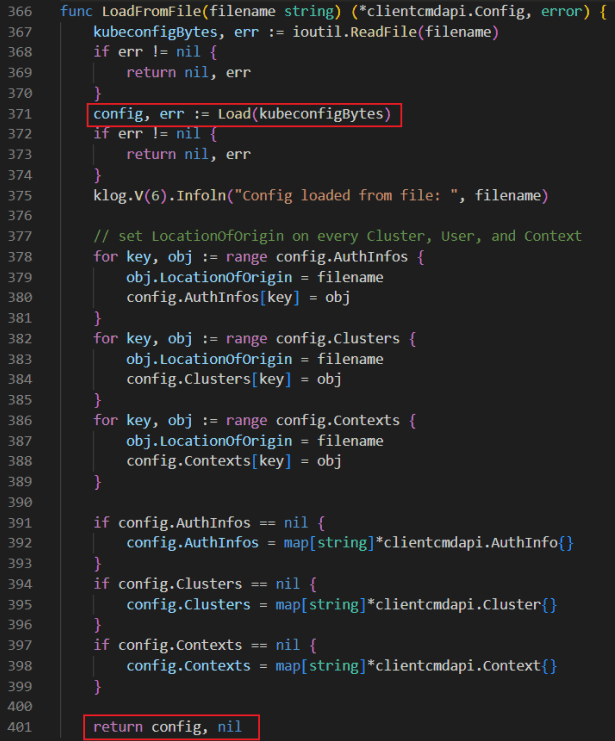Click 'return config, nil' on line 401
The height and width of the screenshot is (741, 615).
(167, 726)
